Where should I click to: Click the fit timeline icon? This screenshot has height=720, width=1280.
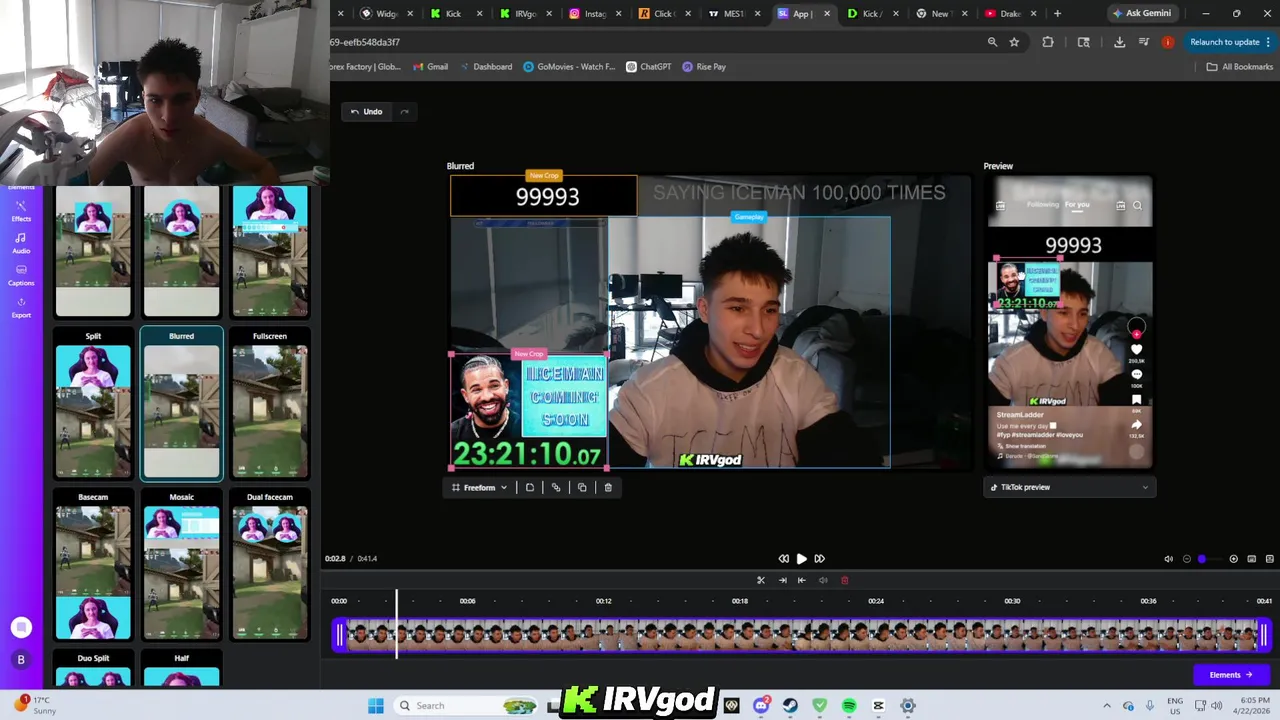1251,559
